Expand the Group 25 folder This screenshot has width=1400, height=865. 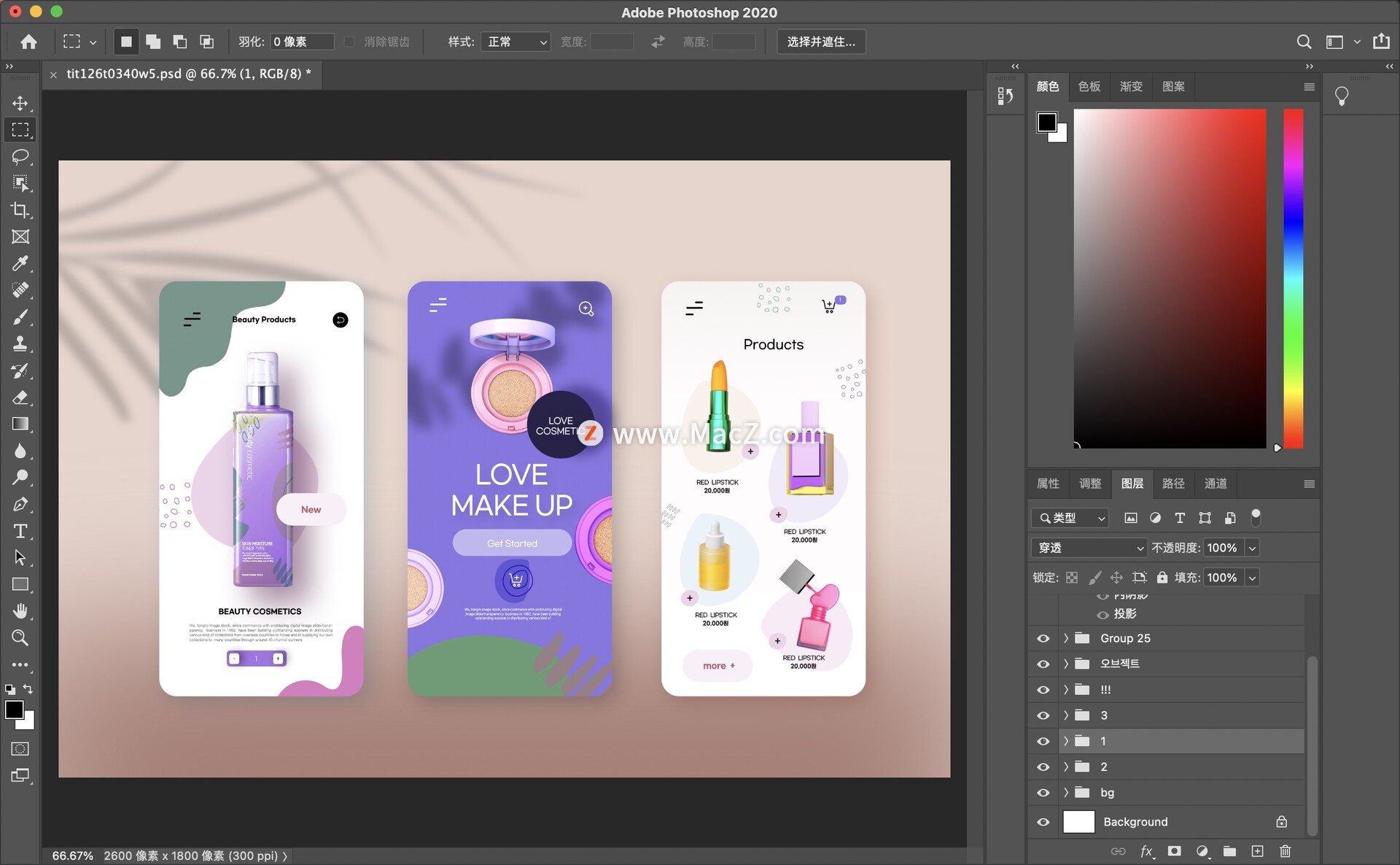[x=1065, y=638]
